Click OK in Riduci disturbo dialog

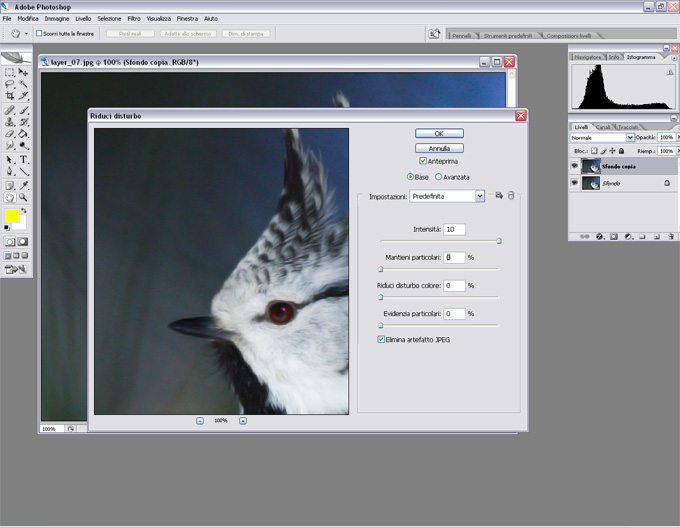(439, 134)
